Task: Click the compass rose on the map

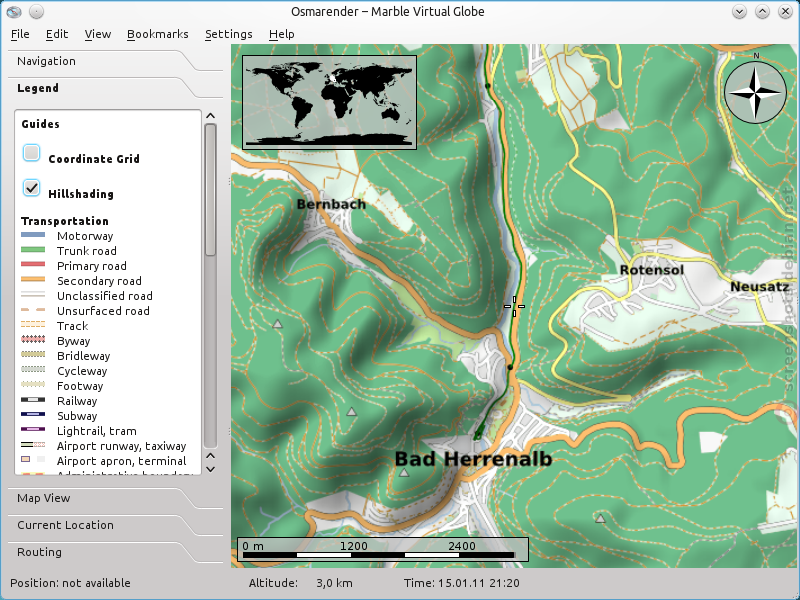Action: coord(756,92)
